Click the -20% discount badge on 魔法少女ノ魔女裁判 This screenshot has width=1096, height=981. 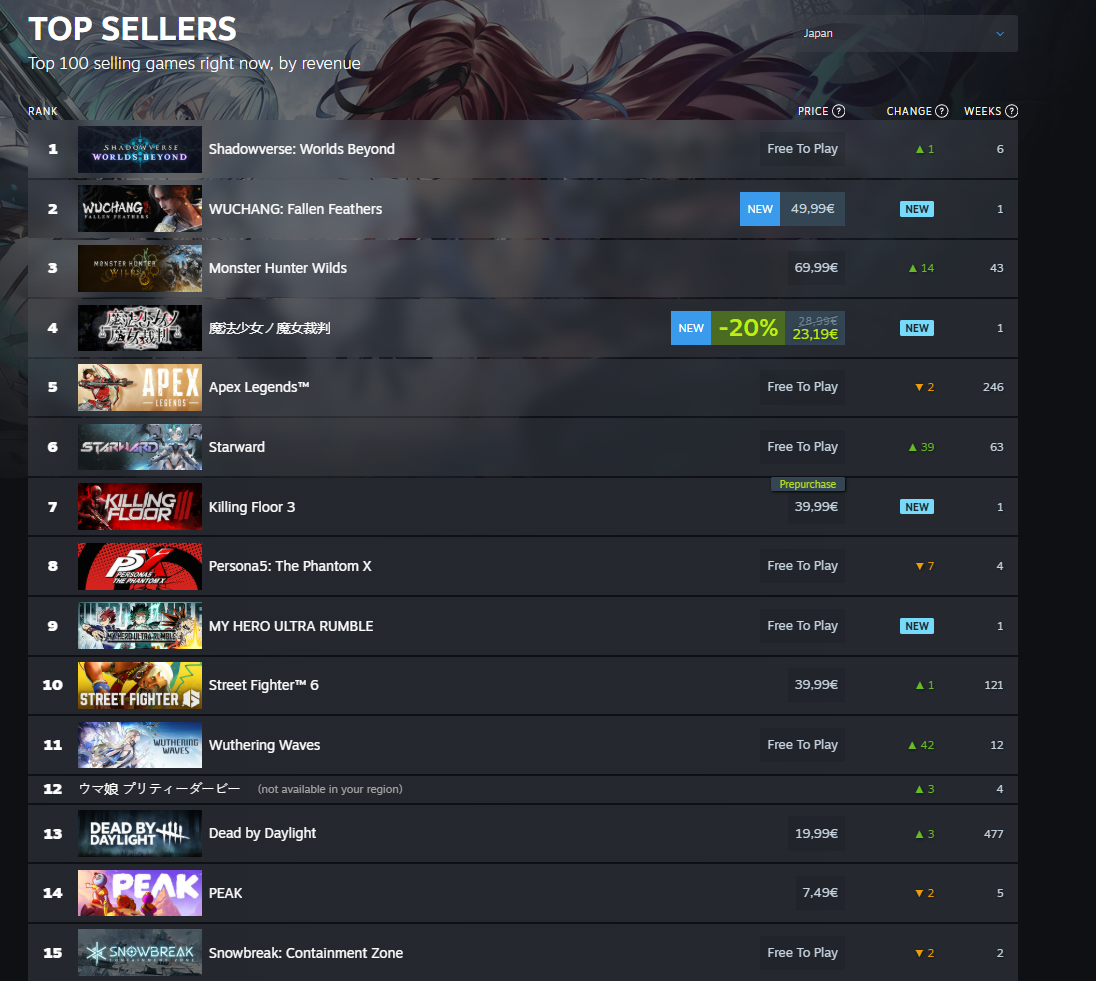[748, 328]
